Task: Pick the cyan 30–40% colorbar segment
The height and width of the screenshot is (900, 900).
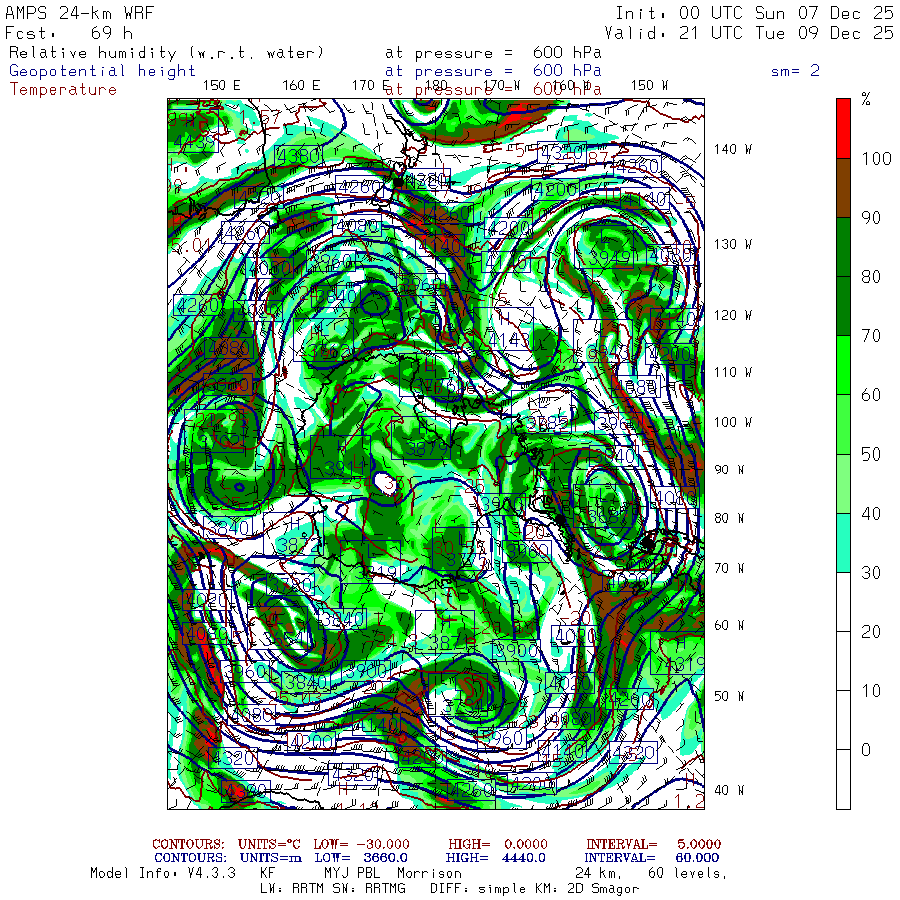Action: (x=843, y=543)
